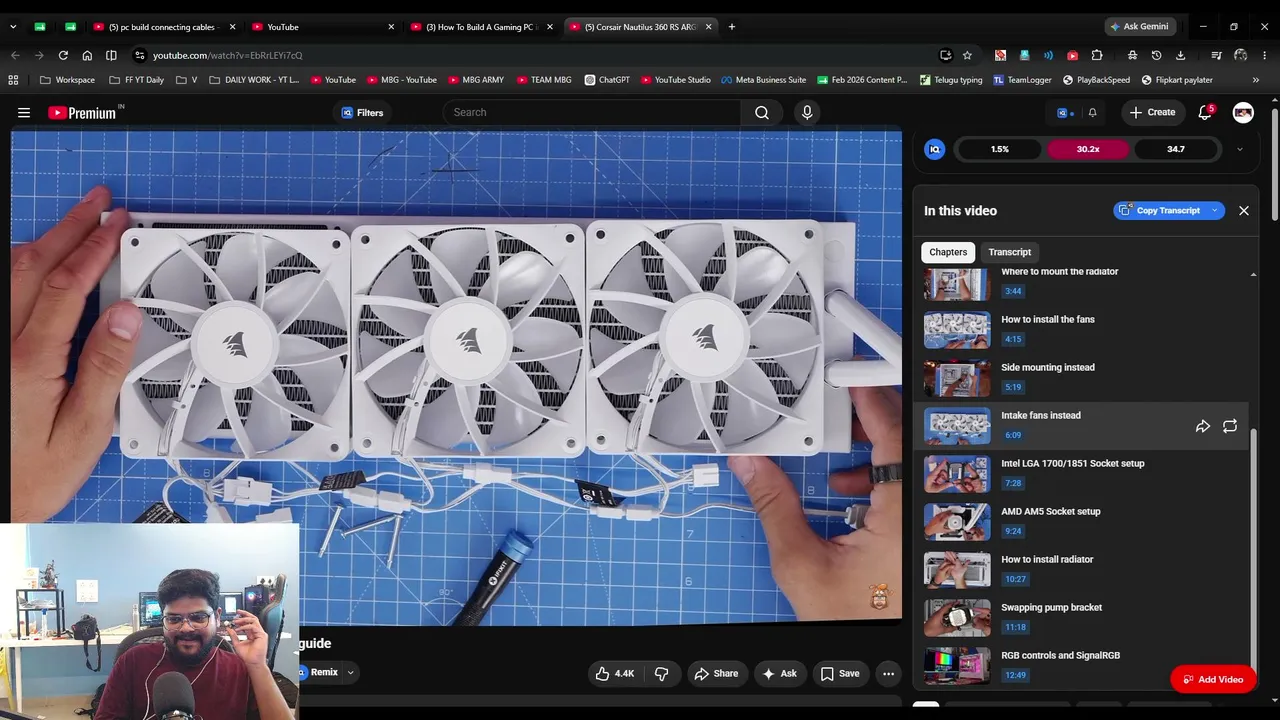Click the split view icon near address bar
The width and height of the screenshot is (1280, 720).
[111, 55]
